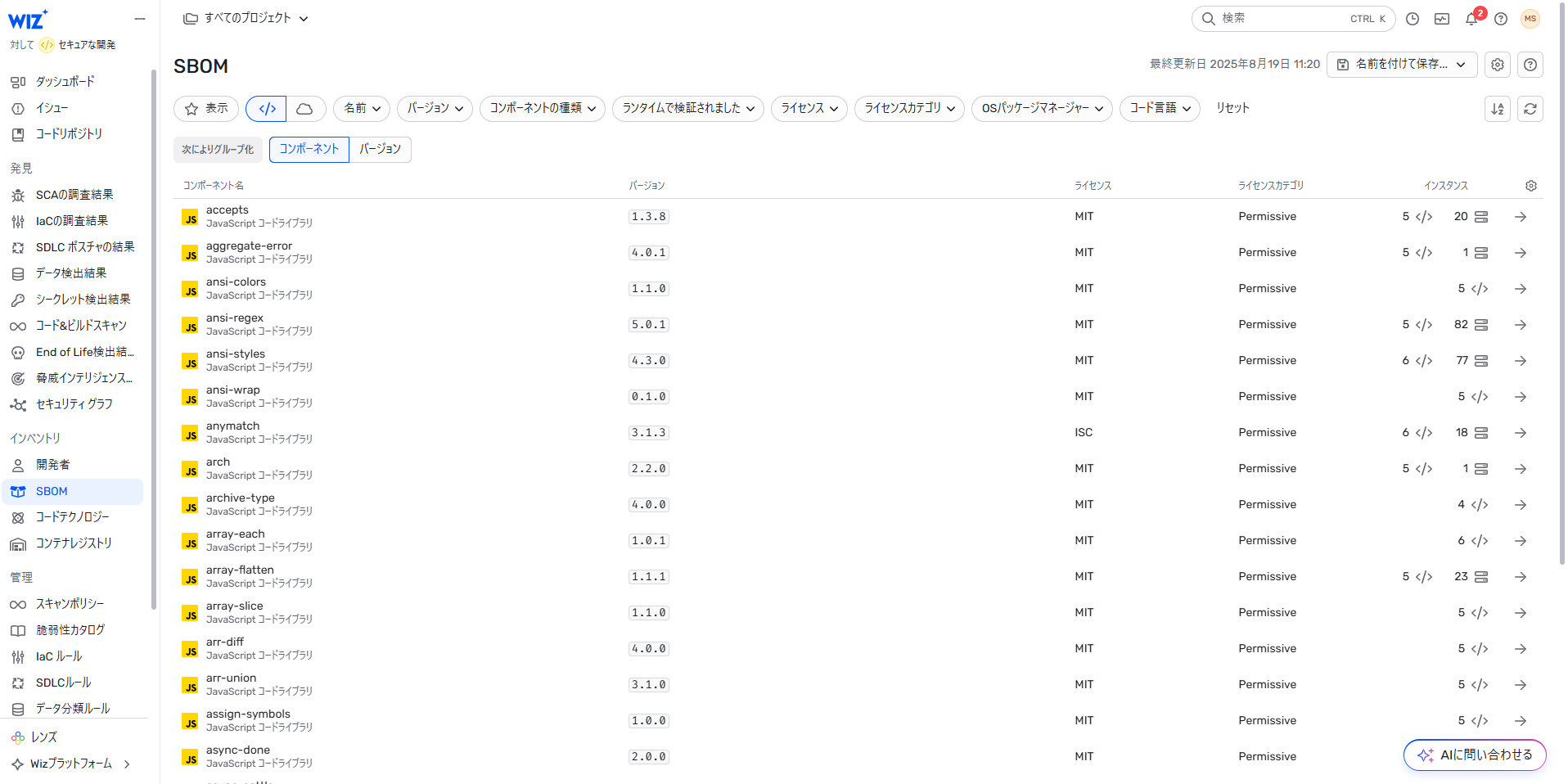Open SCAの調査結果 in sidebar

tap(74, 195)
